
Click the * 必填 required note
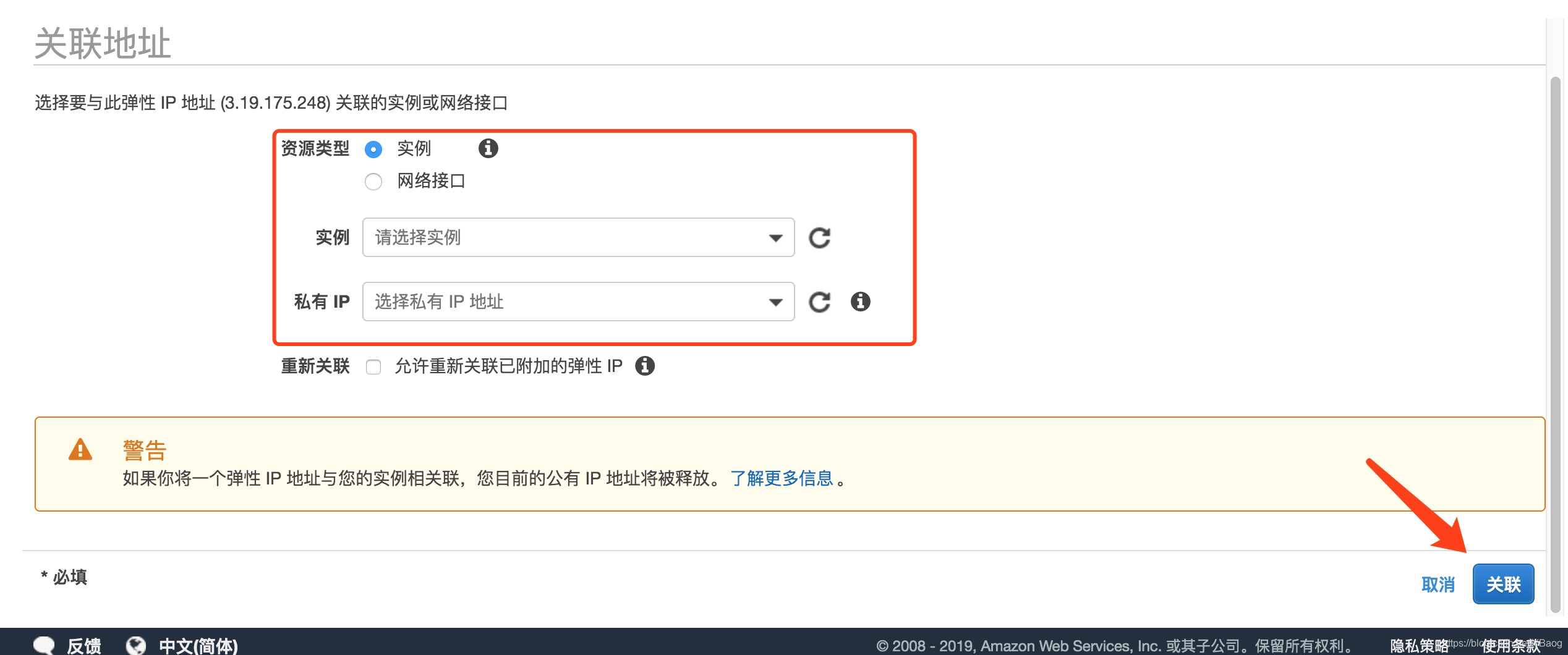point(64,577)
